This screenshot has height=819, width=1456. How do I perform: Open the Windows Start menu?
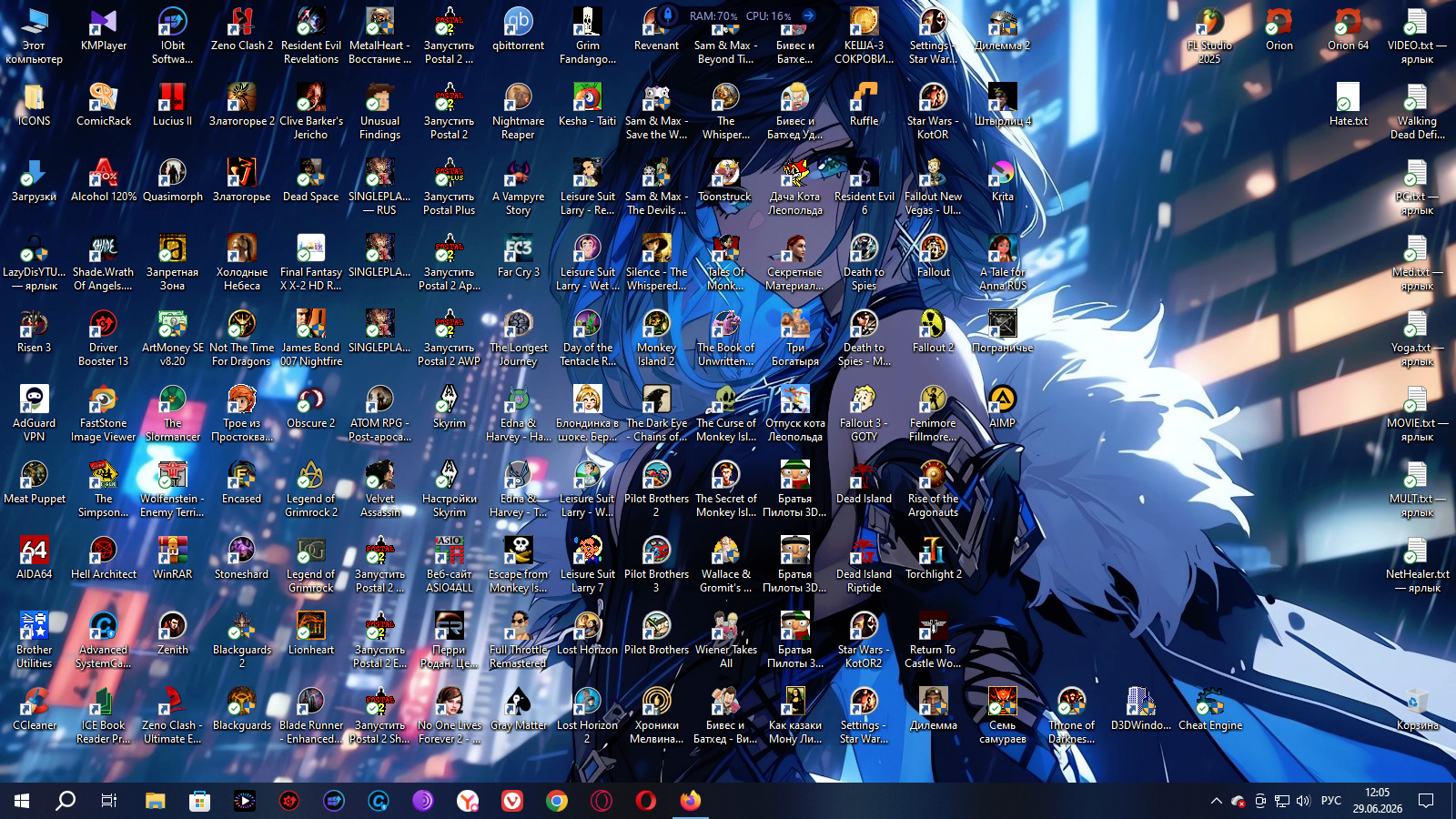(x=22, y=801)
